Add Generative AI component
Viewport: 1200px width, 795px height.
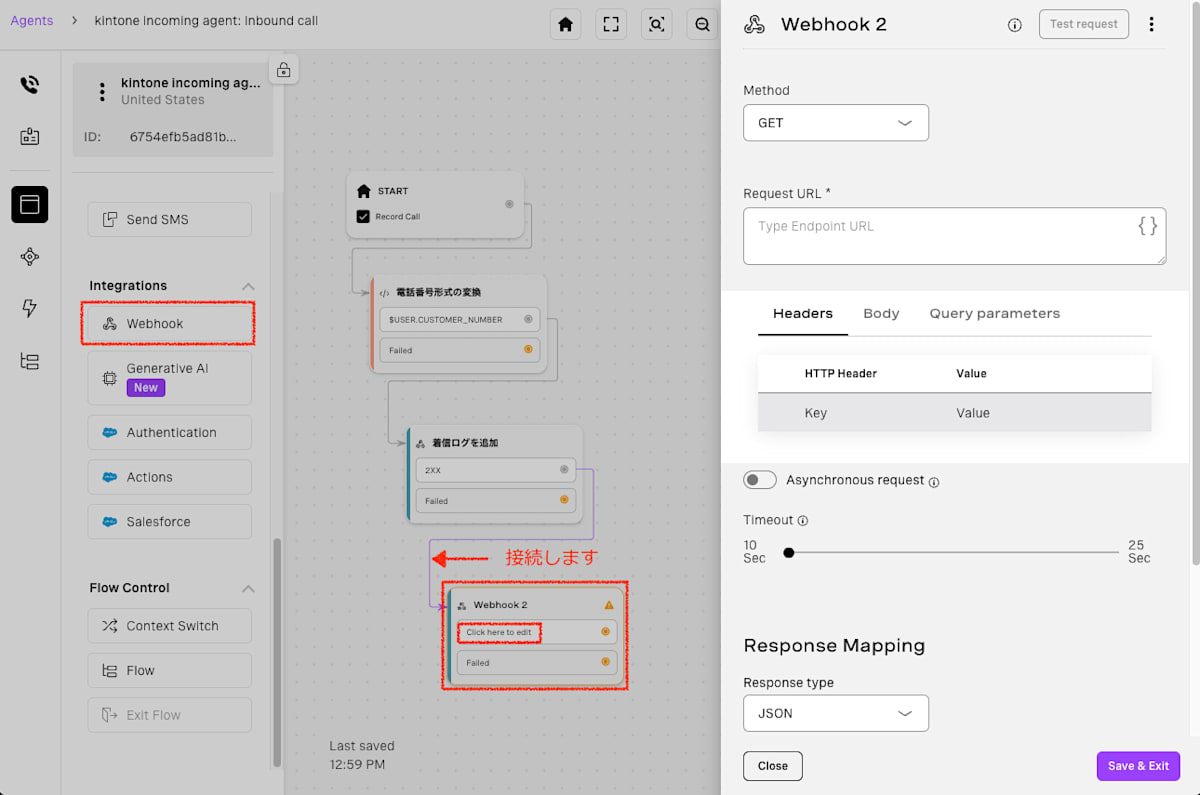point(169,377)
